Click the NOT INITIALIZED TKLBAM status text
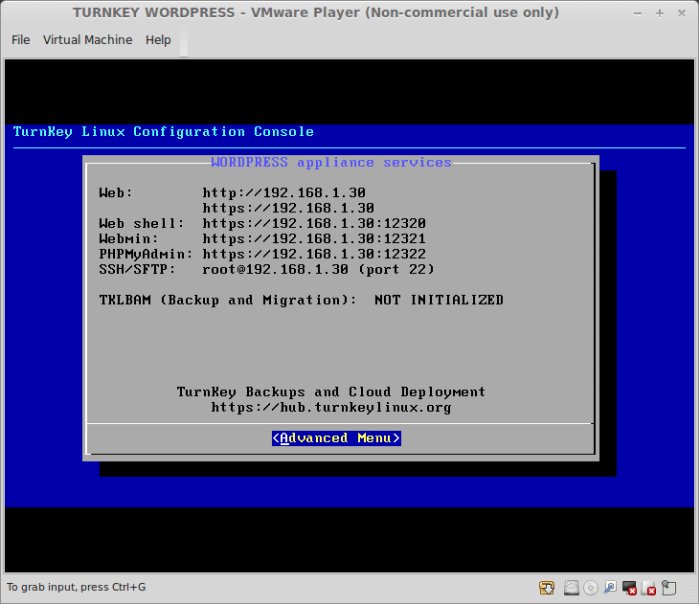699x604 pixels. (x=439, y=300)
